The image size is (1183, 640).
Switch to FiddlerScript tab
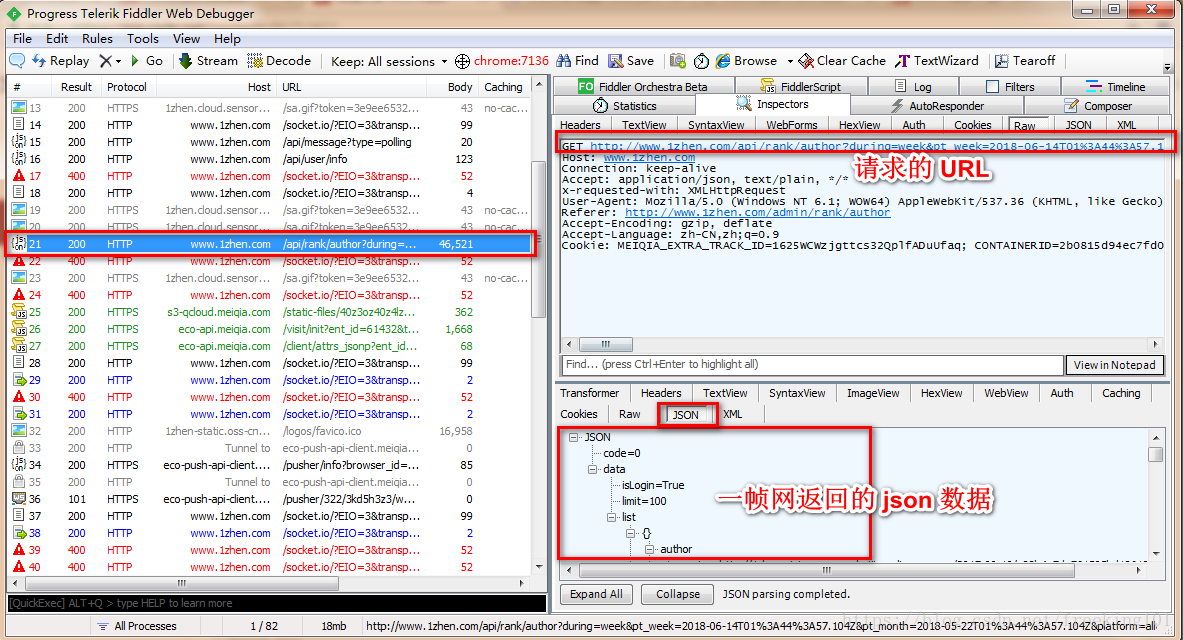tap(800, 86)
